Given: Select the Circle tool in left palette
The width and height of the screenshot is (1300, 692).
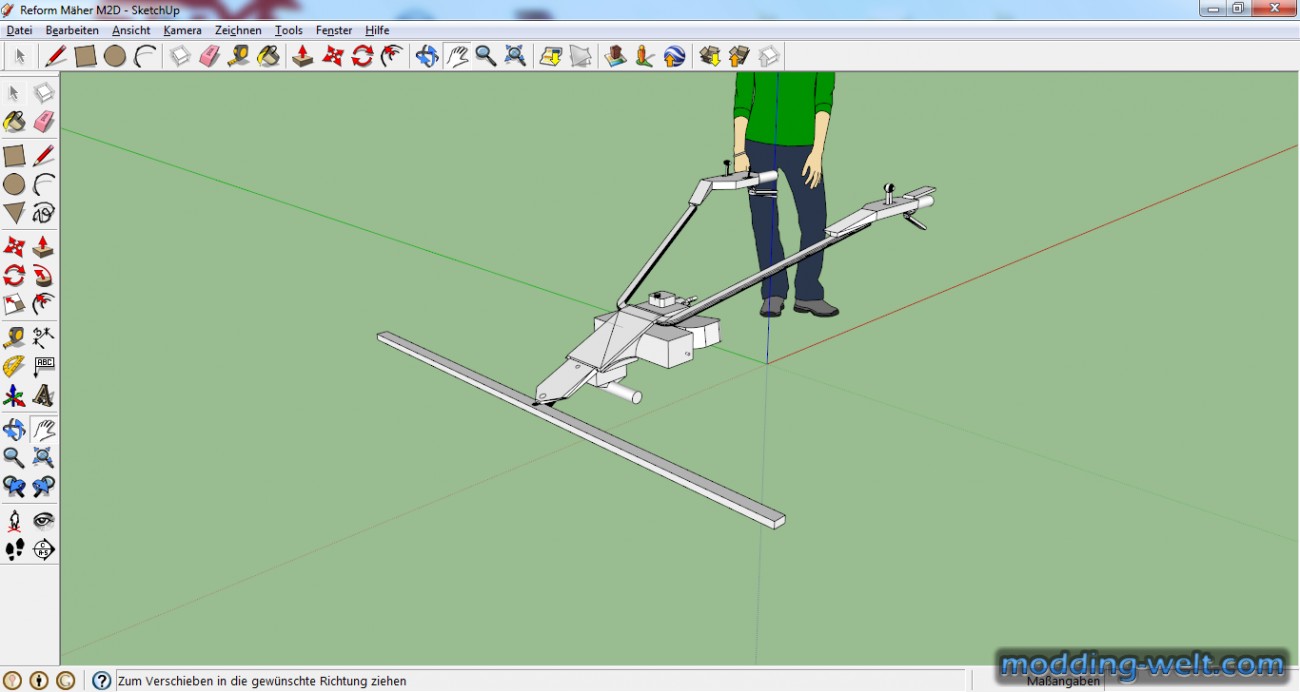Looking at the screenshot, I should 14,184.
